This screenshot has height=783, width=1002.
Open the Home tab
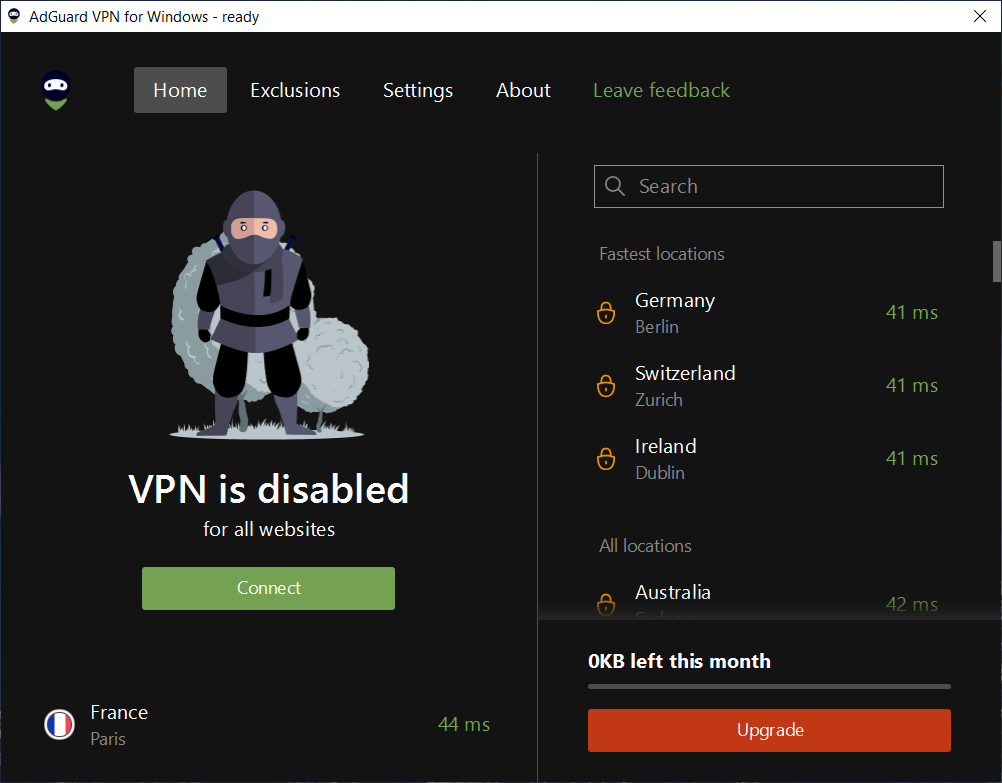[180, 90]
